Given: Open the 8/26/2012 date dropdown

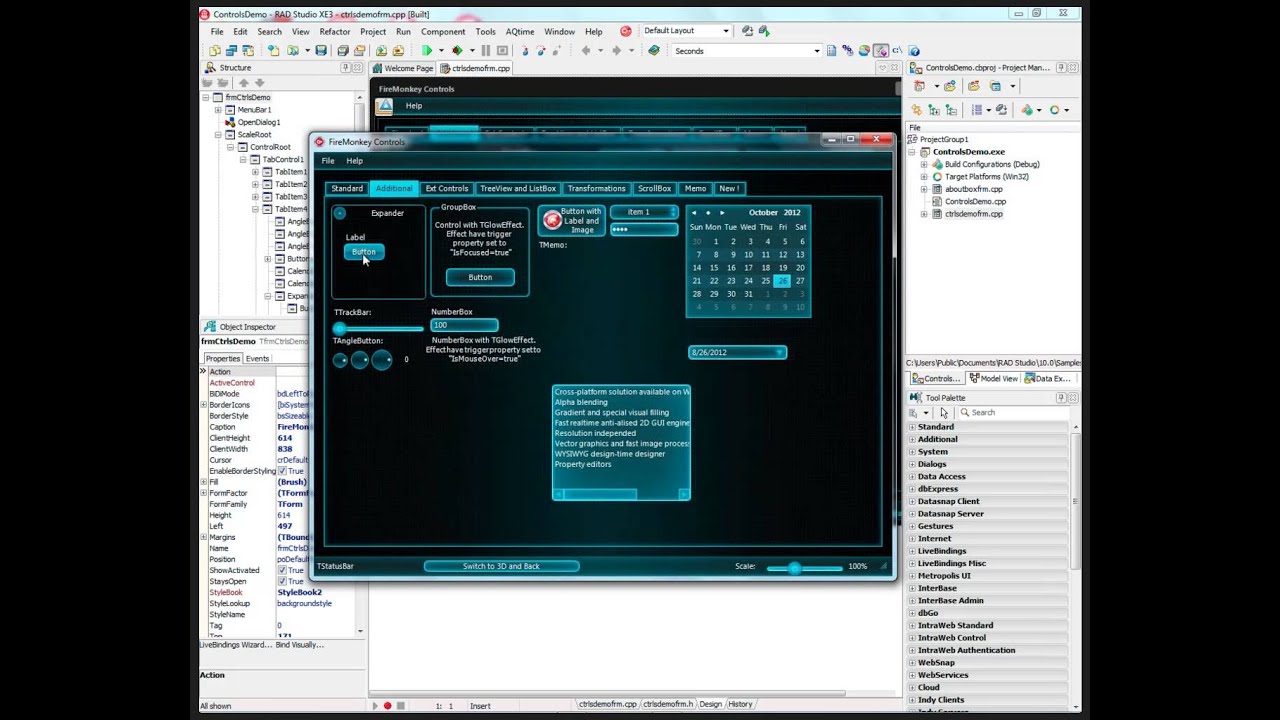Looking at the screenshot, I should pyautogui.click(x=738, y=352).
